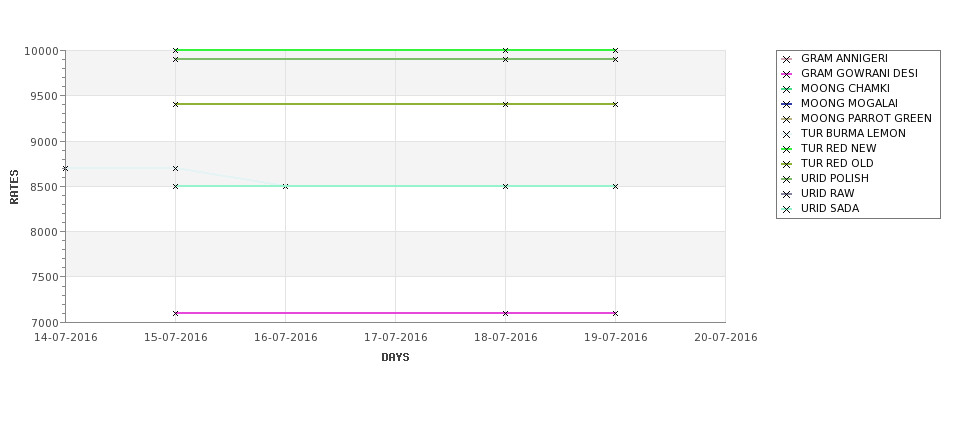Click the data point at 14-07-2016 near 8700
The height and width of the screenshot is (429, 975).
(x=65, y=168)
